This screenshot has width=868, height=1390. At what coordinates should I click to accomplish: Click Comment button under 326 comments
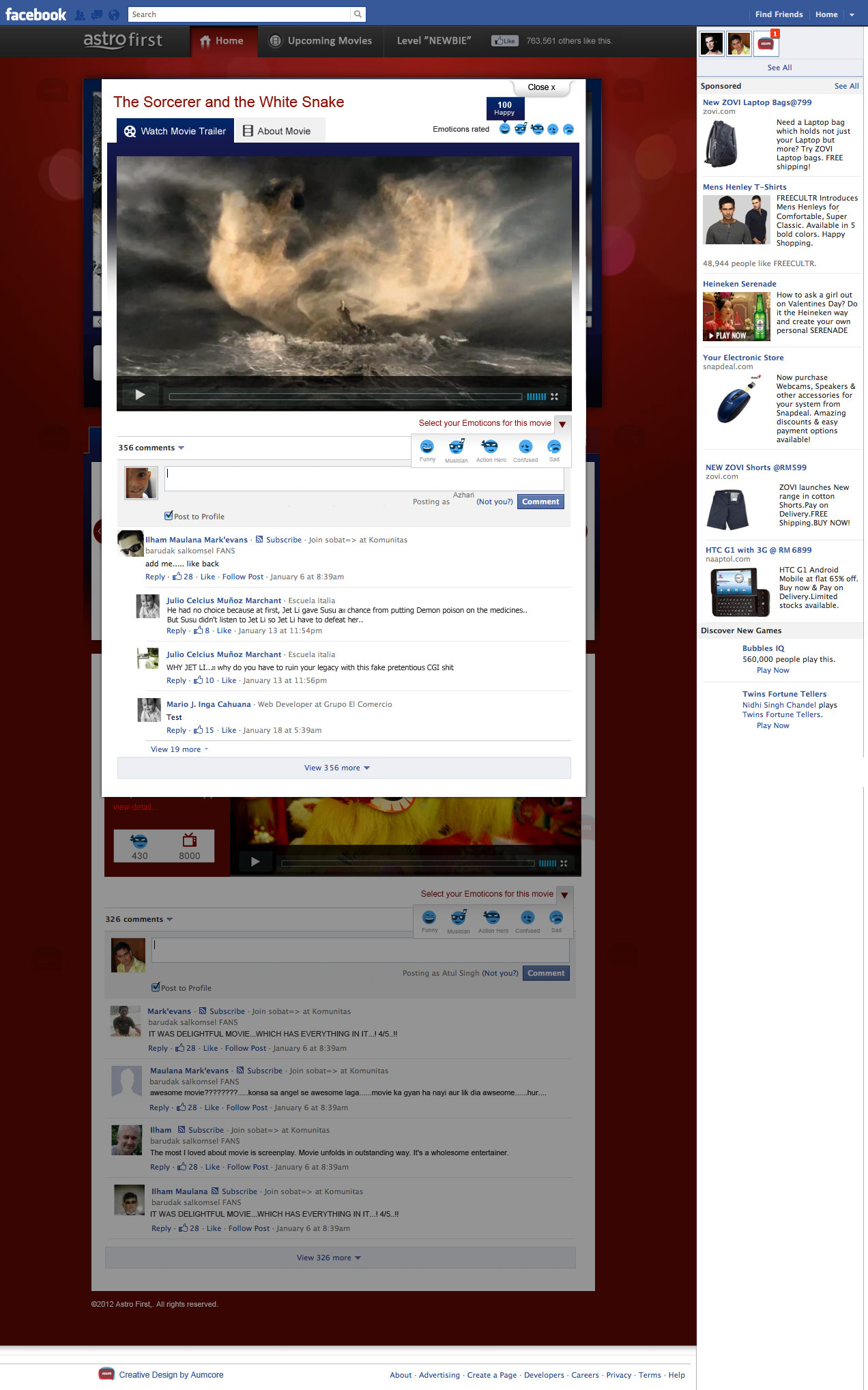[x=546, y=973]
